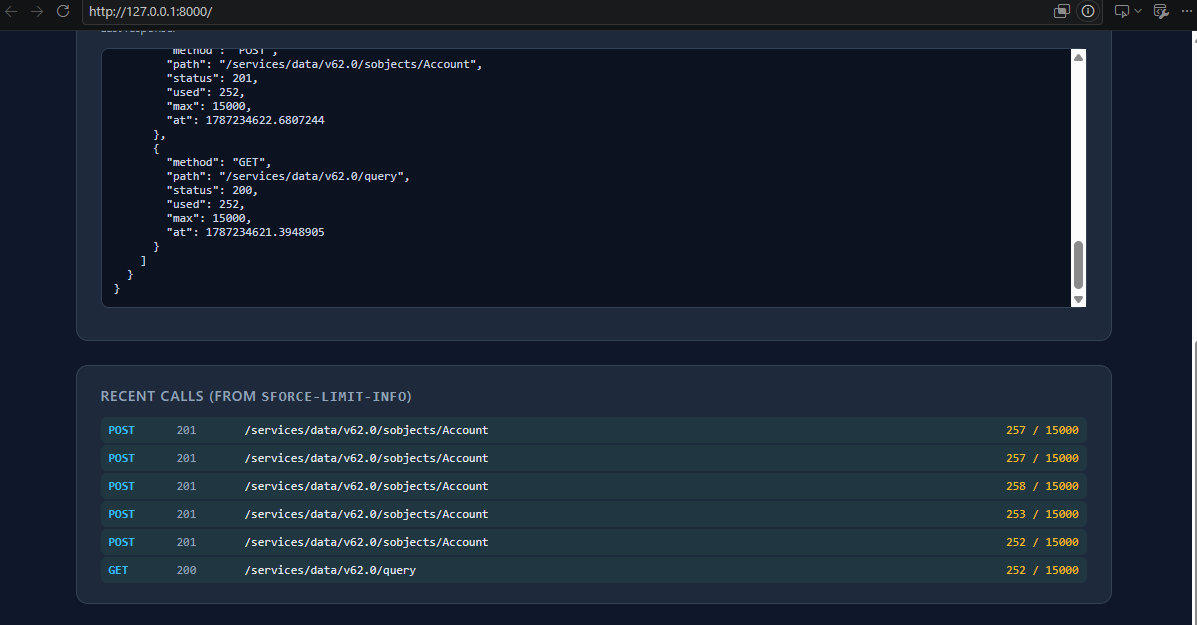Click the /services/data/v62.0/query path in recent calls
The image size is (1197, 625).
click(330, 570)
